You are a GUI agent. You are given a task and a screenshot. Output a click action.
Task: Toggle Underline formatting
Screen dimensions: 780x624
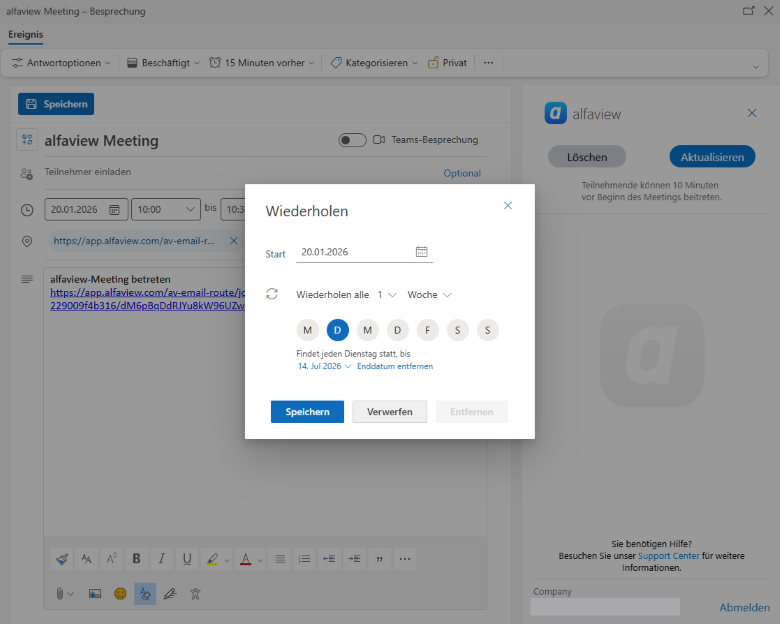point(187,559)
